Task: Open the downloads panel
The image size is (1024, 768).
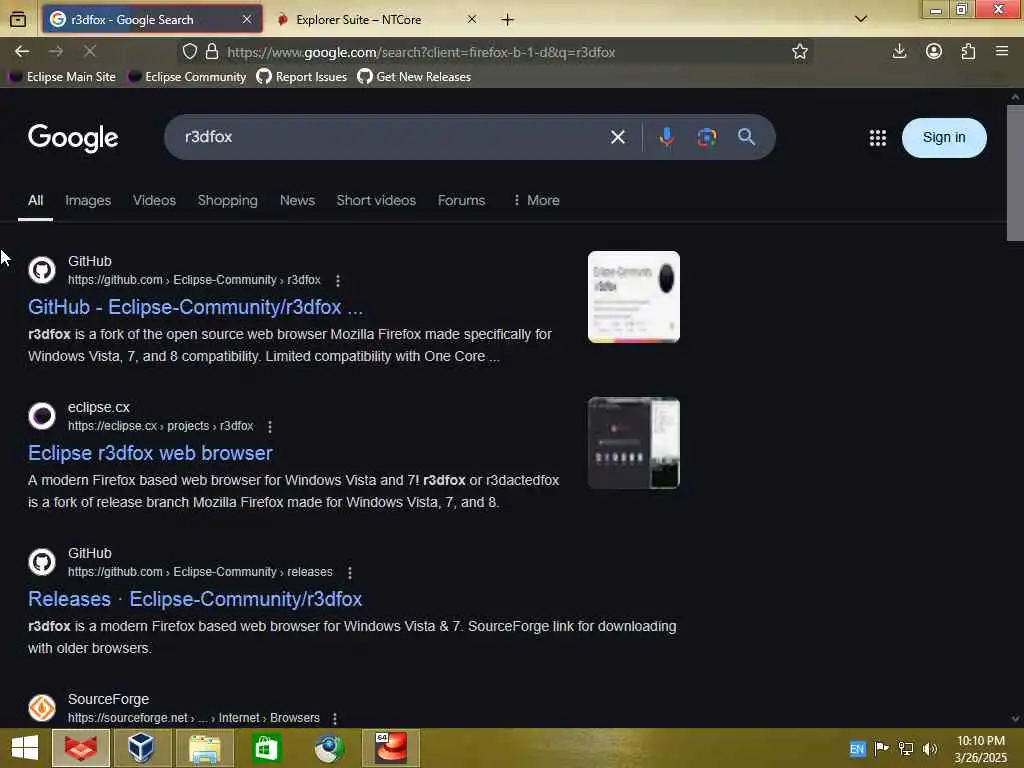Action: [899, 51]
